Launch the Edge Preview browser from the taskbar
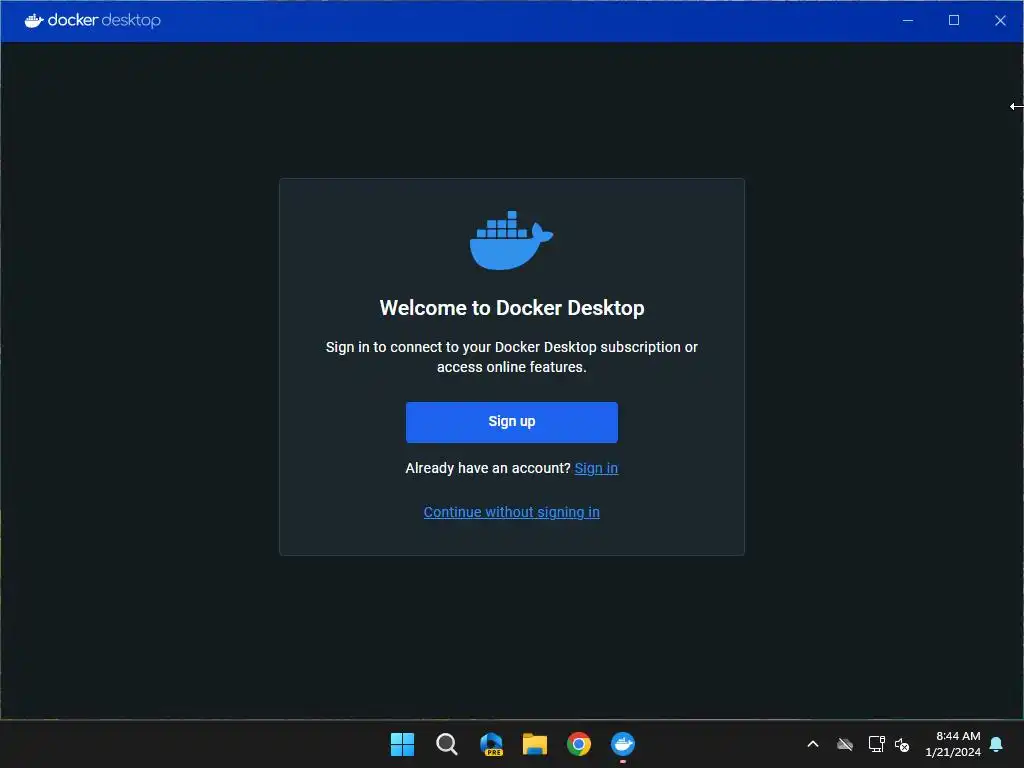The height and width of the screenshot is (768, 1024). coord(491,744)
